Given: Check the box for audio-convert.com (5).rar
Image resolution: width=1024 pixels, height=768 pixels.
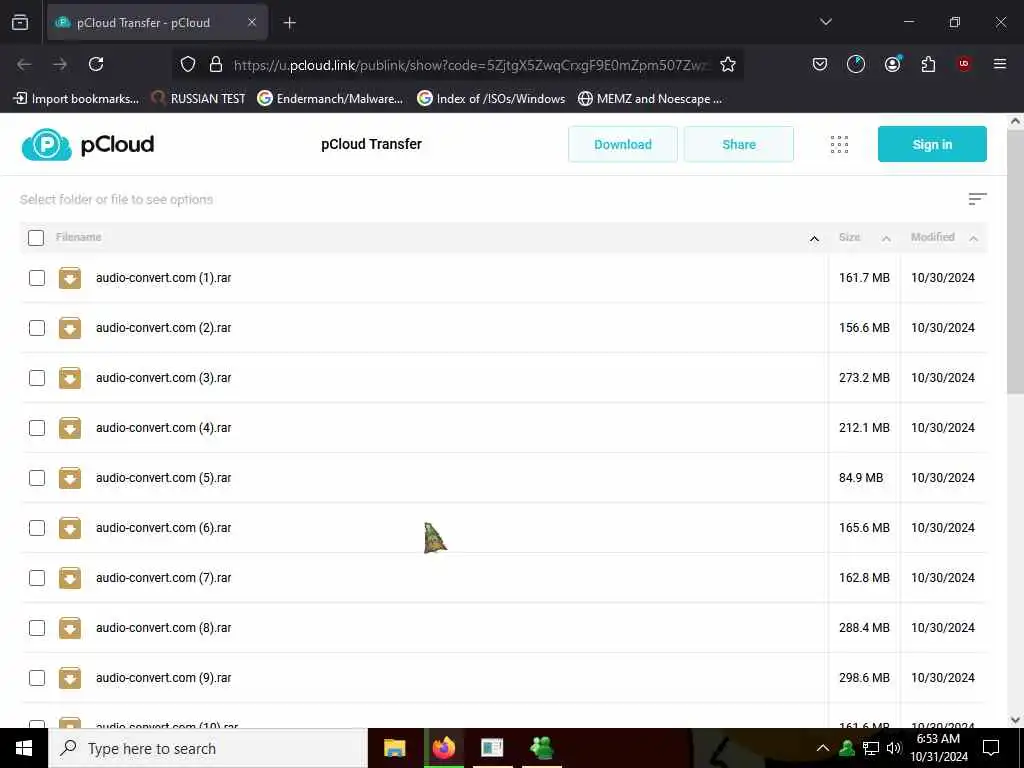Looking at the screenshot, I should 37,478.
